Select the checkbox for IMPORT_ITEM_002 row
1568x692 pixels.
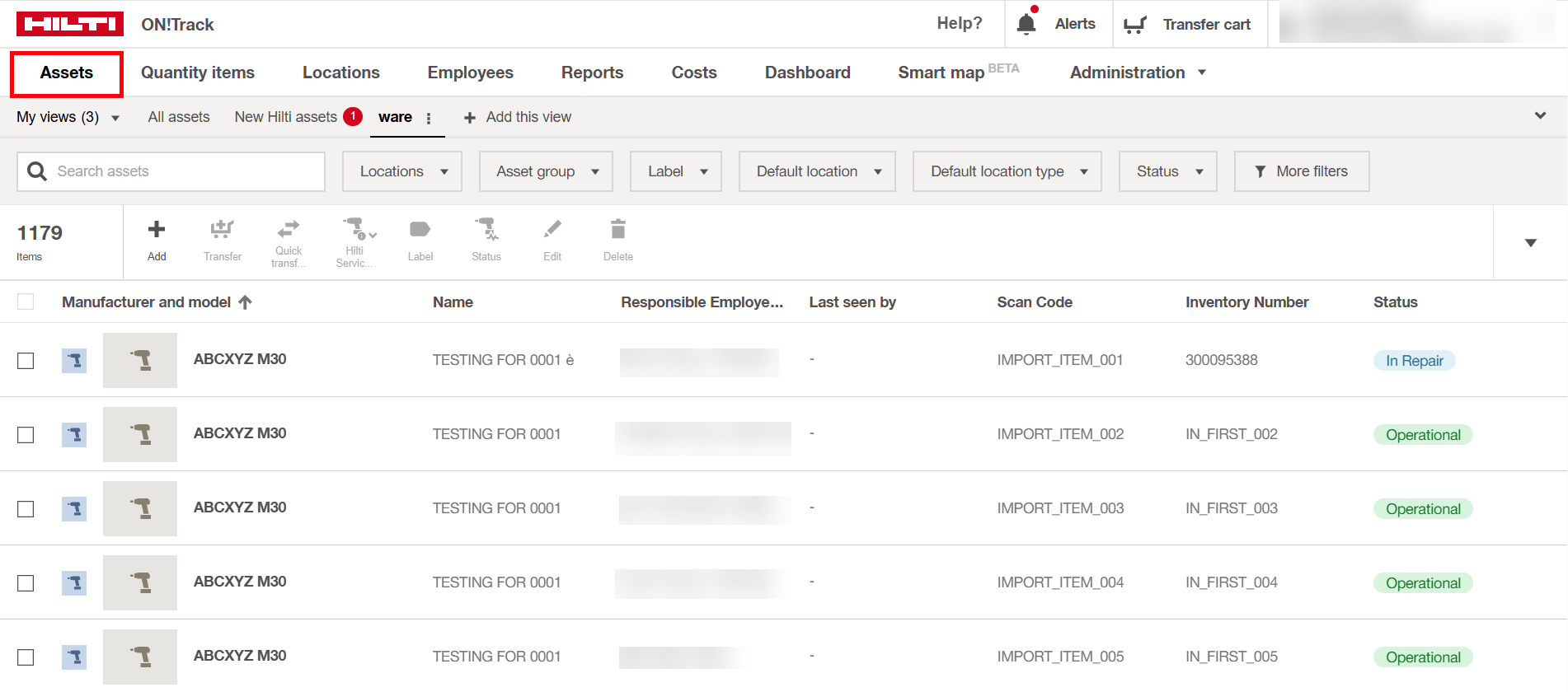[26, 435]
